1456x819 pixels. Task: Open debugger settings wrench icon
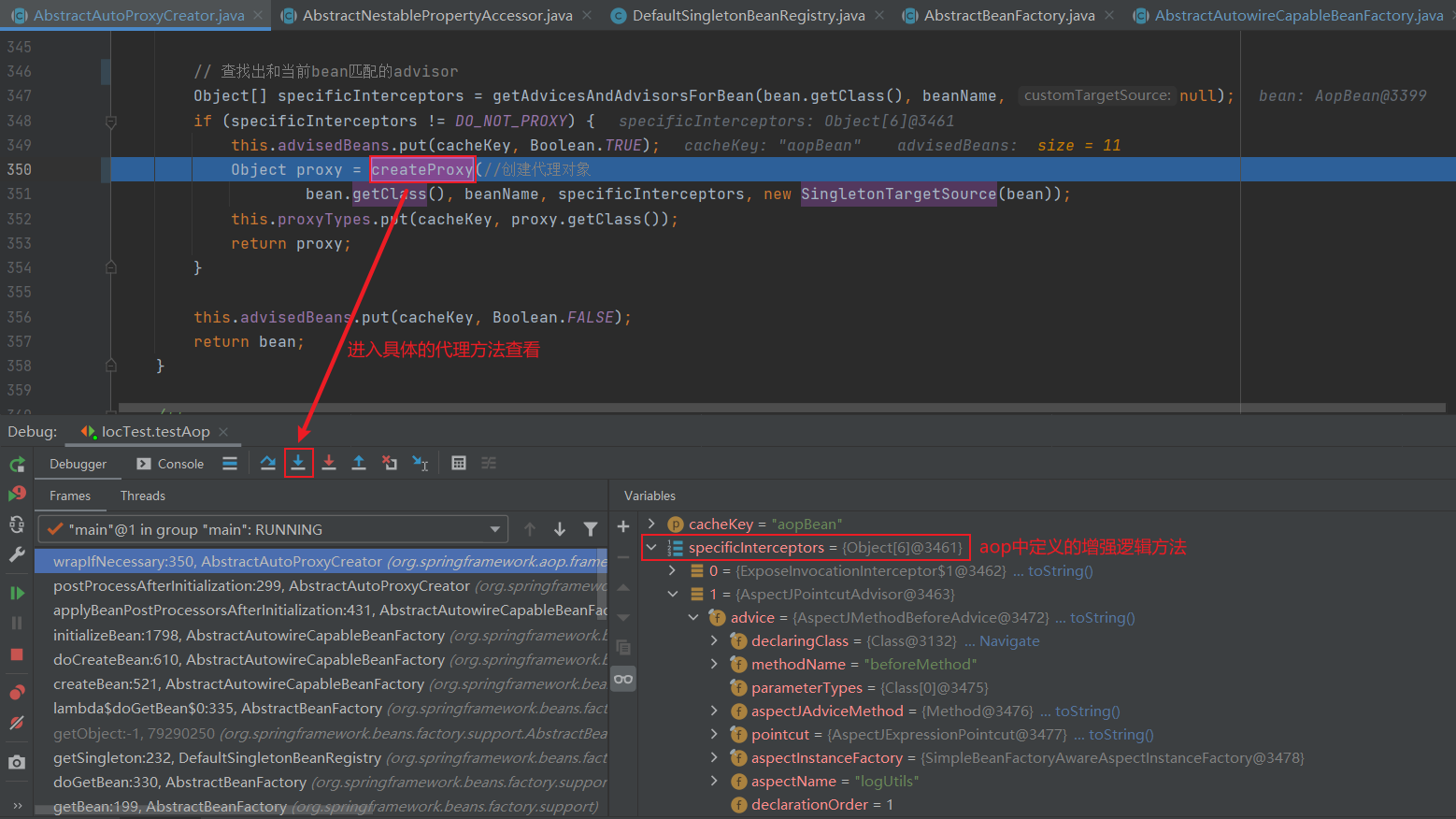[x=17, y=554]
